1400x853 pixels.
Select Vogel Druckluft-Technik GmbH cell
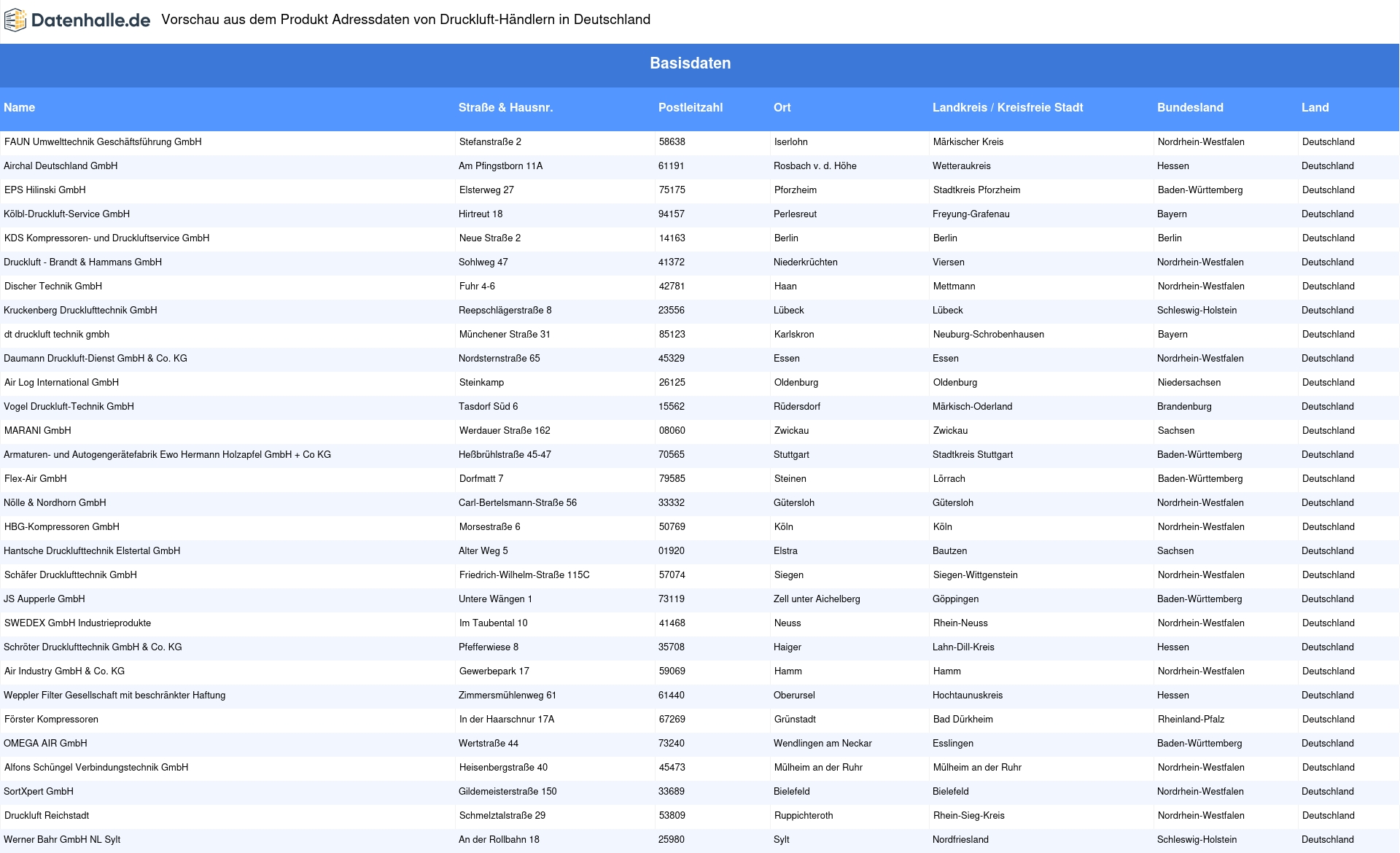[69, 407]
